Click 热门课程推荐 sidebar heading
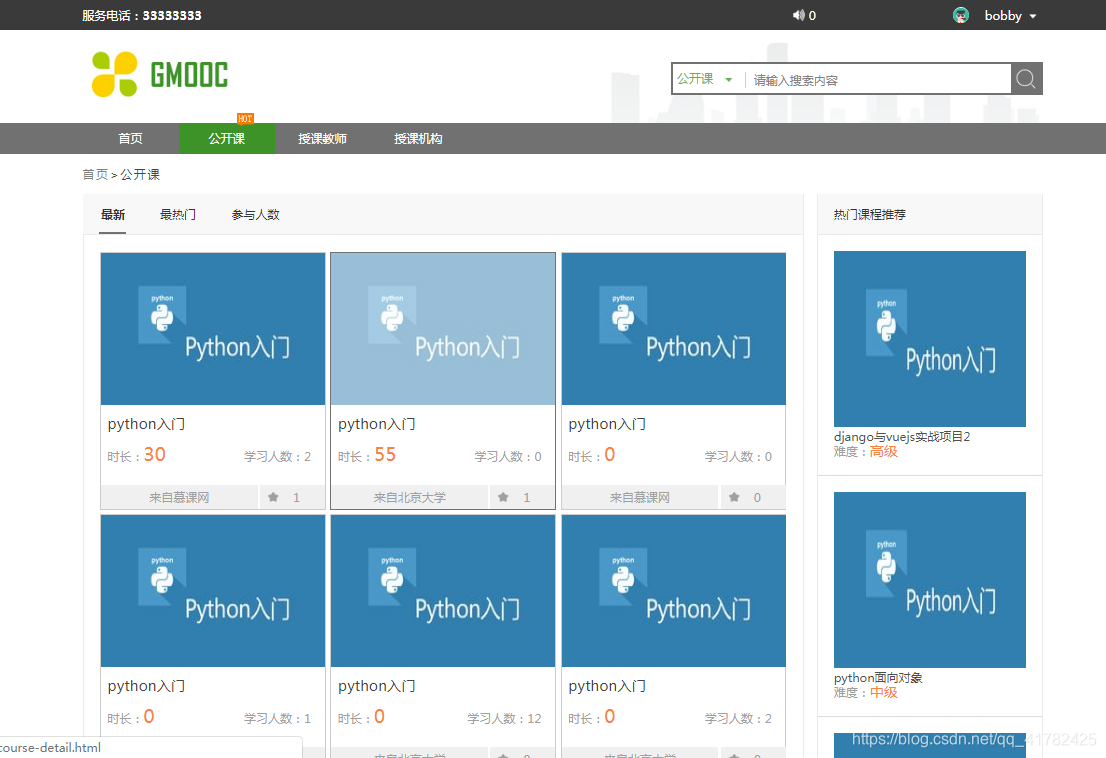Viewport: 1106px width, 758px height. (x=870, y=214)
